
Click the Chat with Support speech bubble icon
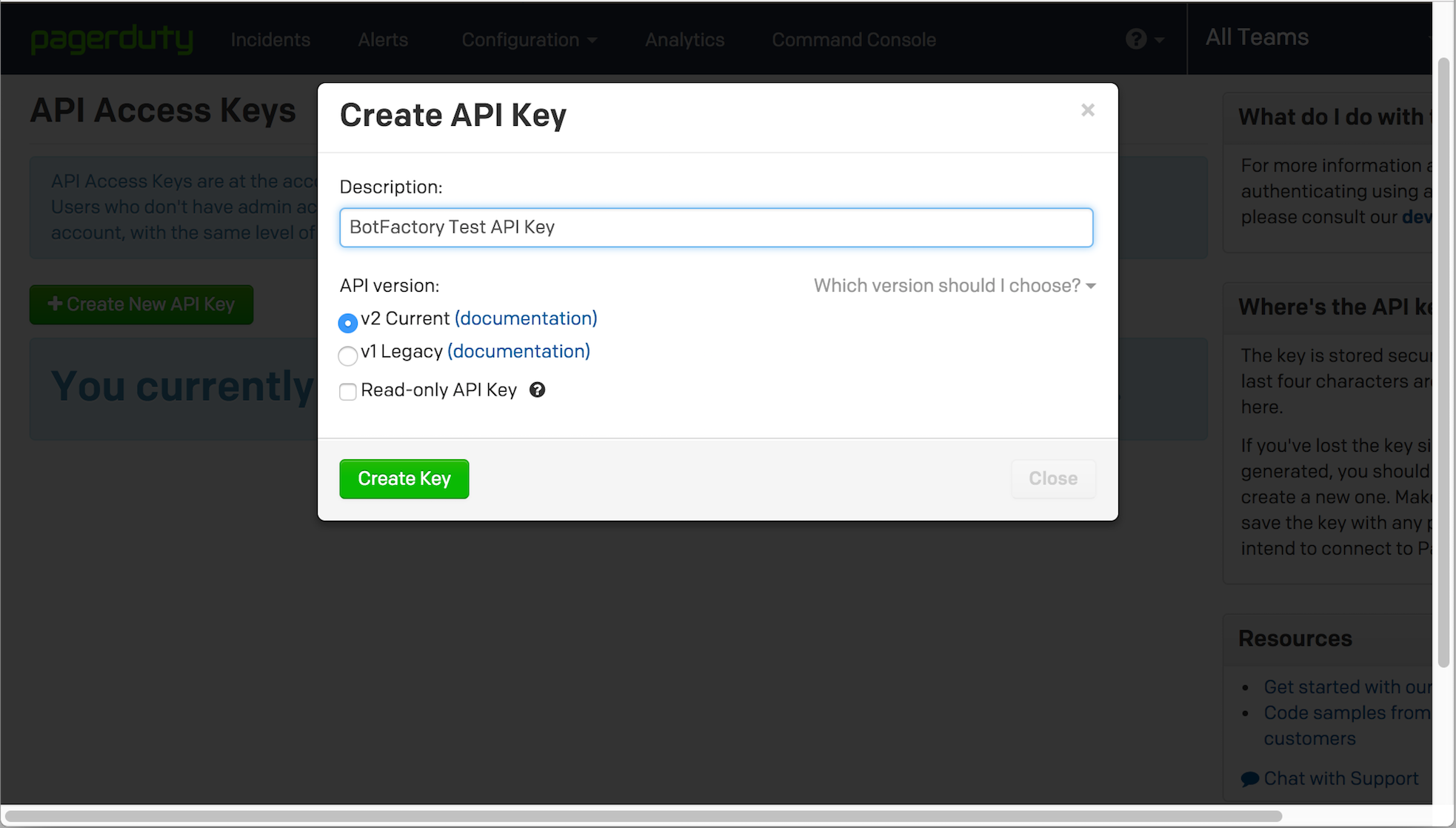pyautogui.click(x=1250, y=779)
